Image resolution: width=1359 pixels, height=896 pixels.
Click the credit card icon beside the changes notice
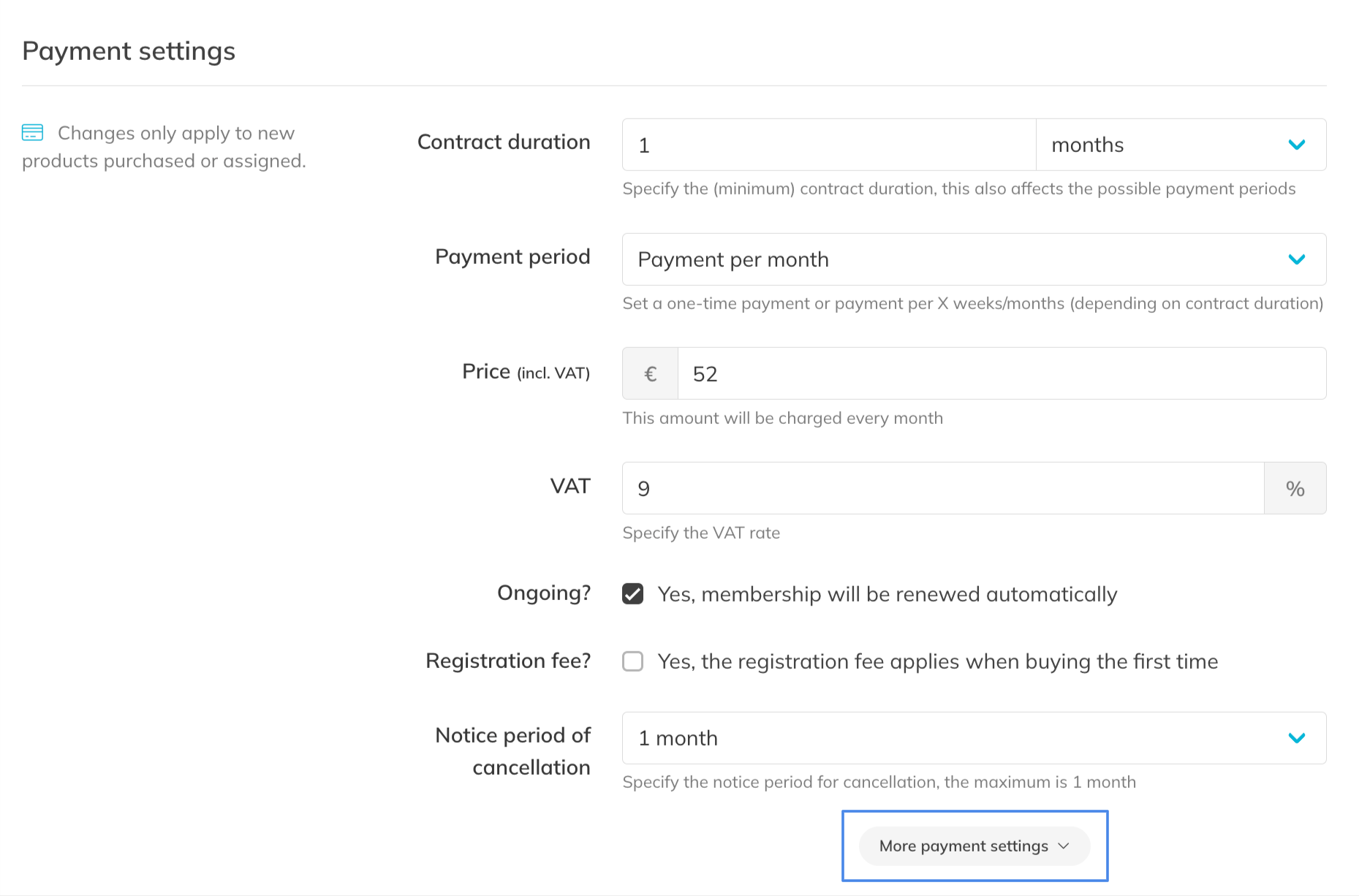click(x=32, y=132)
